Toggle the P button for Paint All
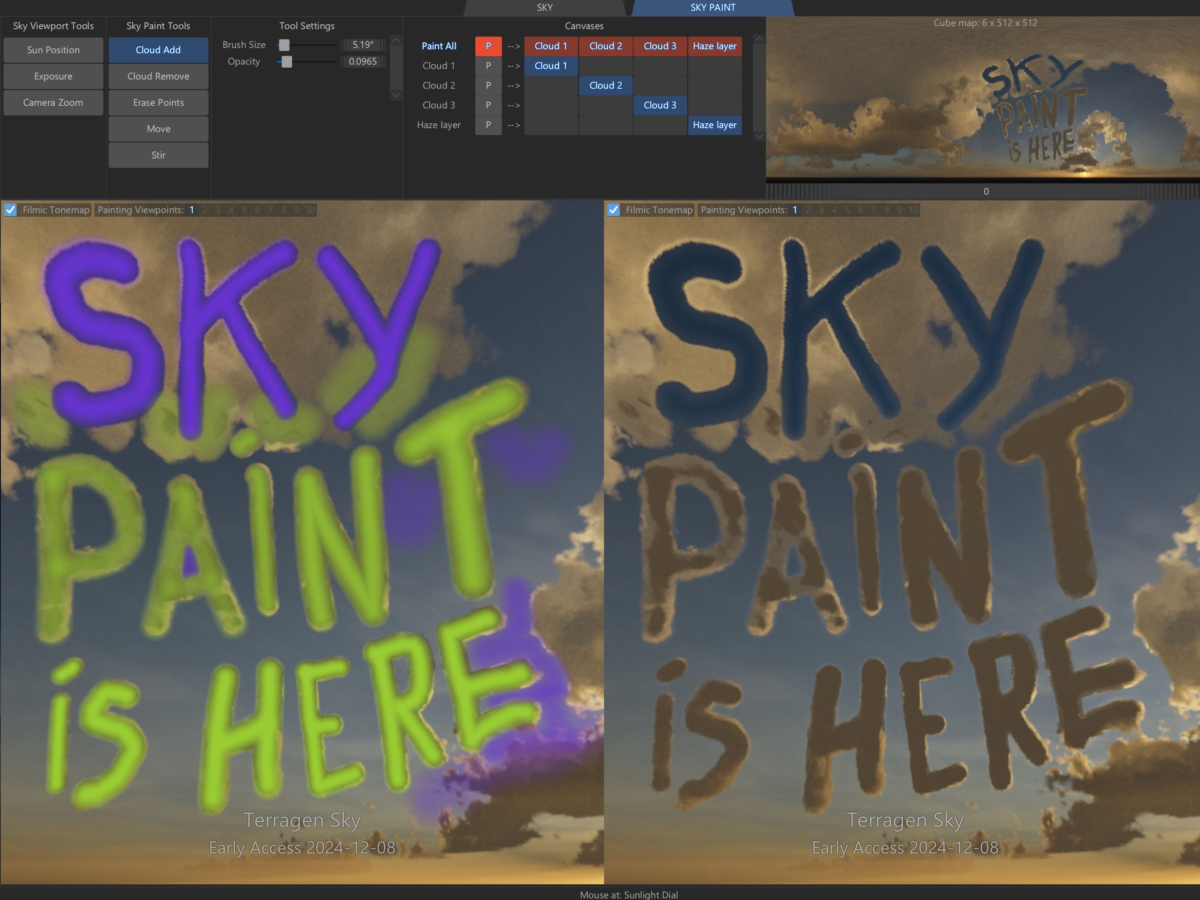This screenshot has width=1200, height=900. (x=488, y=46)
